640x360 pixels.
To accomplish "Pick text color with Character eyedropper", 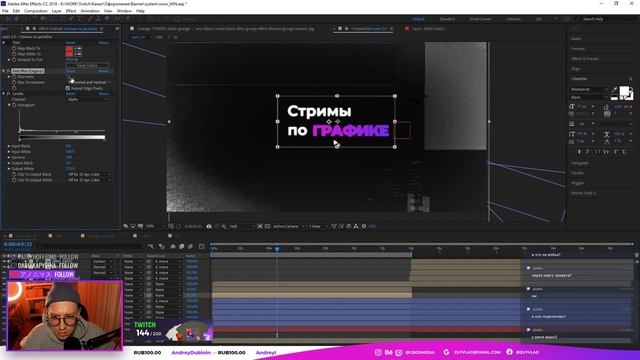I will tap(614, 89).
